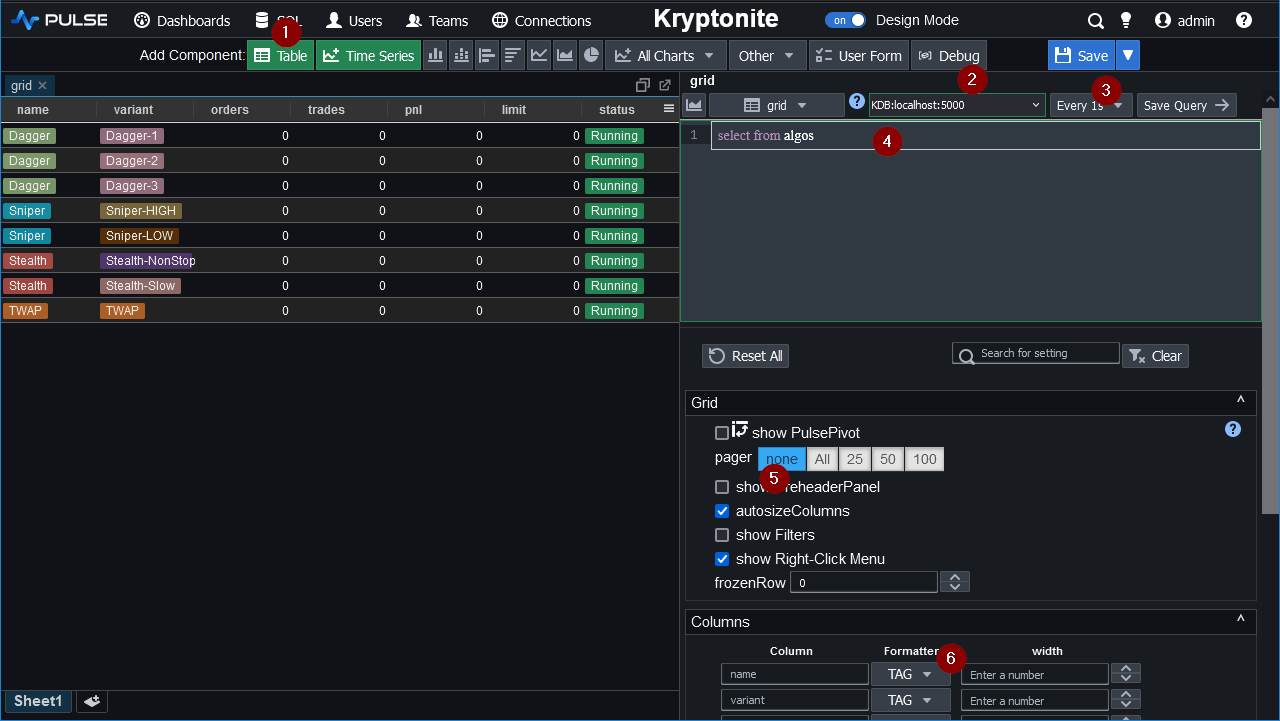The height and width of the screenshot is (721, 1280).
Task: Click frozenRow stepper arrows
Action: point(955,582)
